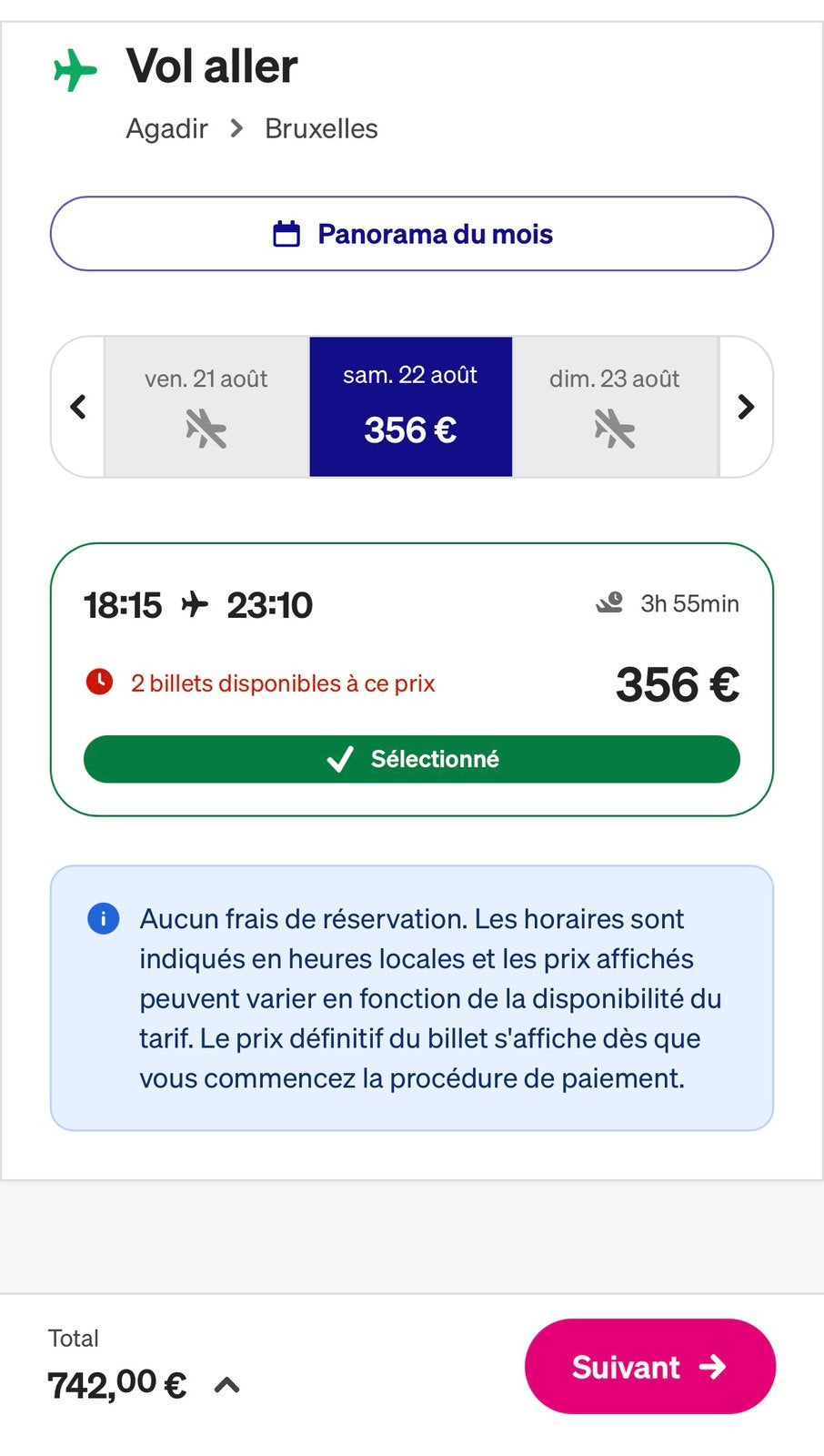Click the blue info icon in the notice box
The height and width of the screenshot is (1456, 824).
(x=103, y=918)
